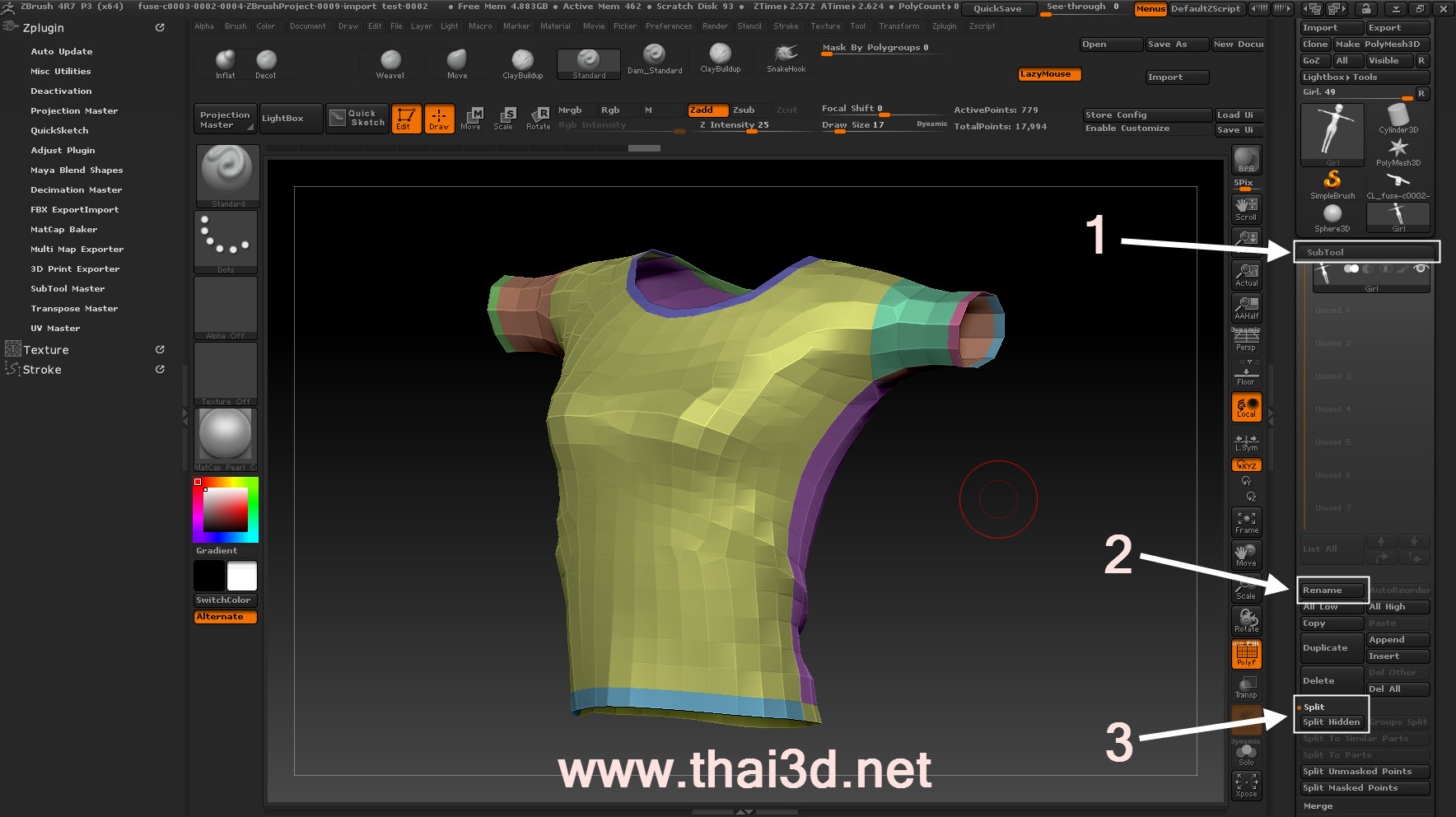Collapse the SubTool panel header
This screenshot has height=817, width=1456.
point(1365,252)
